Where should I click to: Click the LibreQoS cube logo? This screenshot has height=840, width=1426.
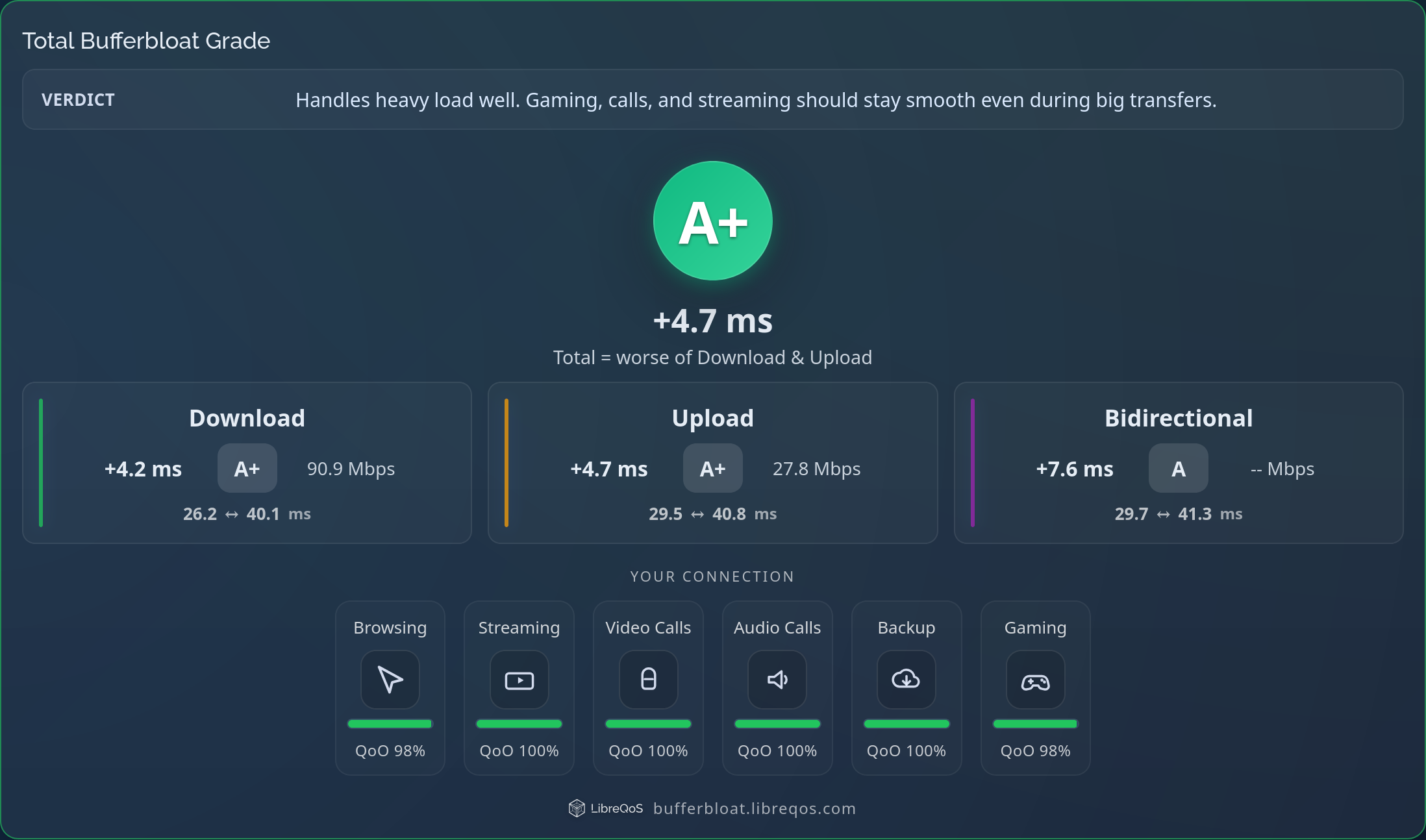[577, 808]
